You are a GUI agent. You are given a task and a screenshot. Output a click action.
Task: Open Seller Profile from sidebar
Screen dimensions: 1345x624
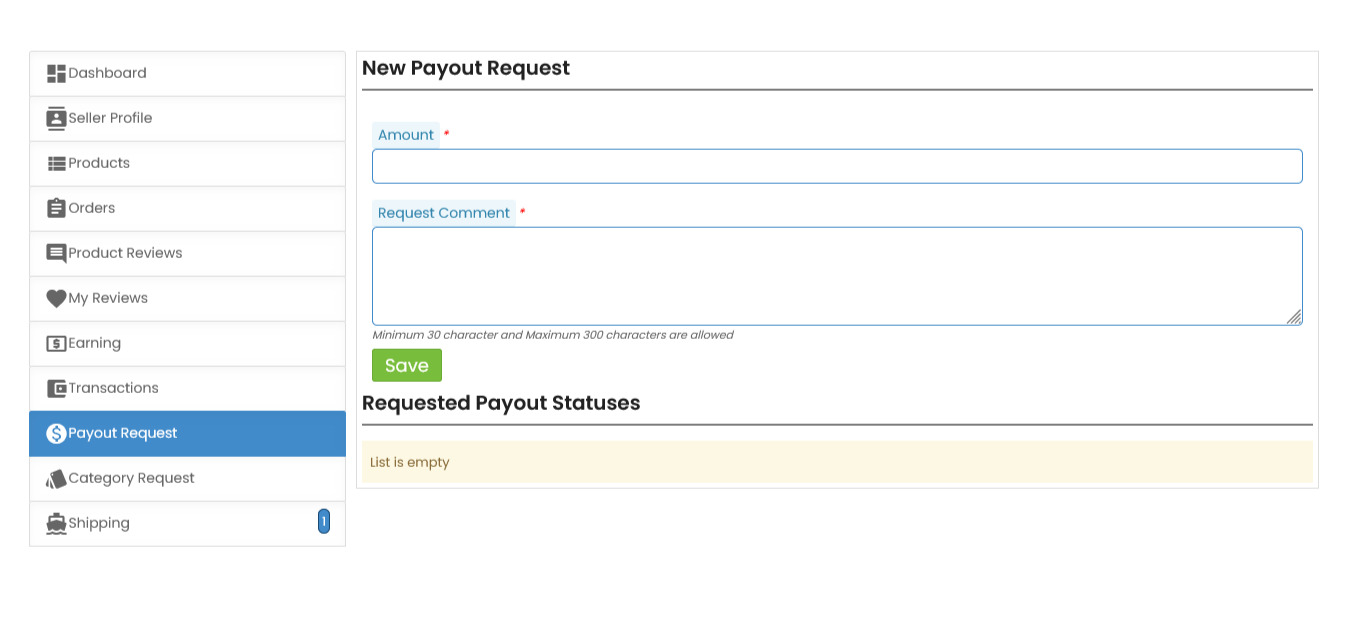point(110,118)
